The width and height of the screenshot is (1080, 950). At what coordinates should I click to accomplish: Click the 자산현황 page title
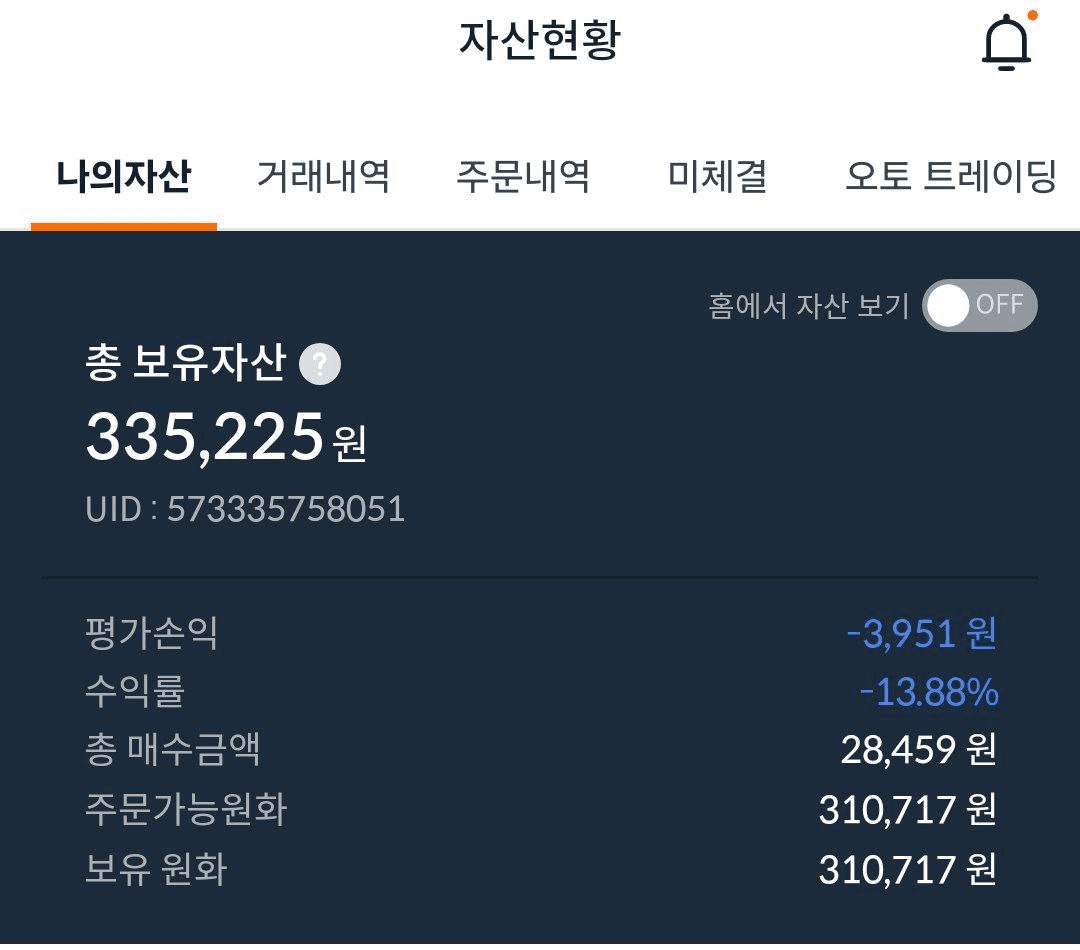(541, 40)
